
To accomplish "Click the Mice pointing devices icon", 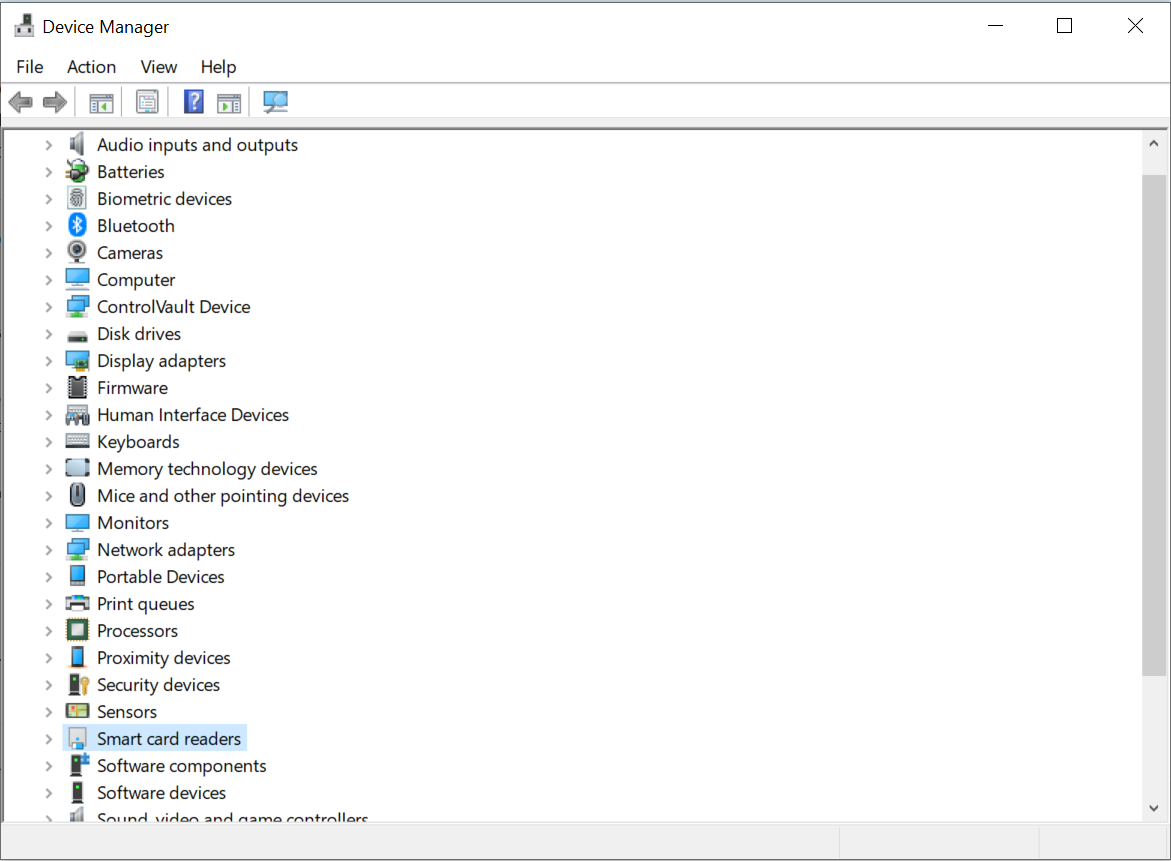I will [x=77, y=494].
